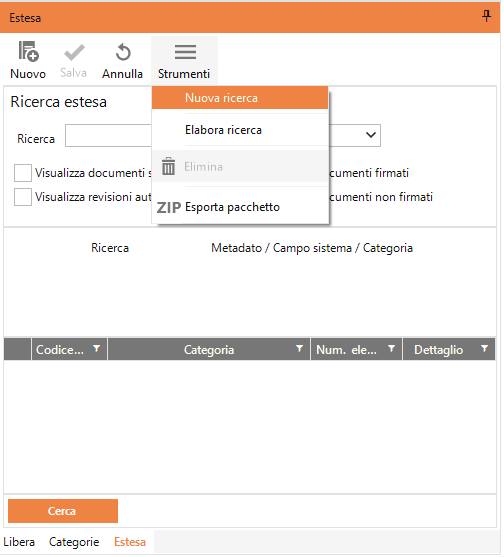
Task: Open the Num. ele... column filter
Action: click(x=391, y=348)
